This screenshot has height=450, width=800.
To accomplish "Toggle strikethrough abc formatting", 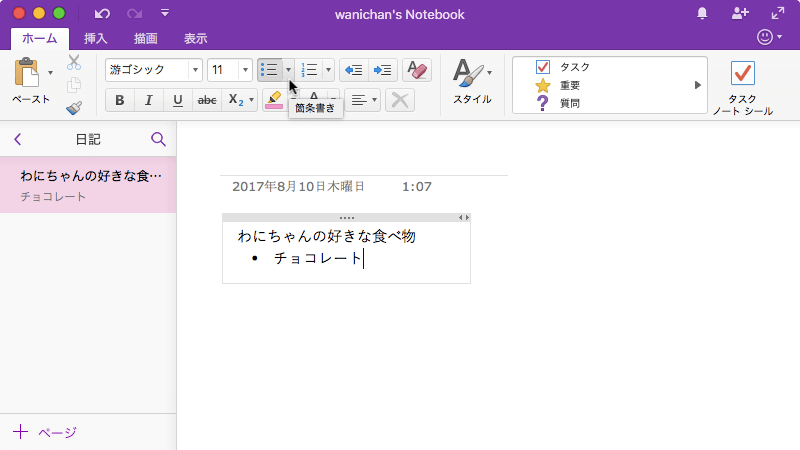I will click(x=207, y=101).
